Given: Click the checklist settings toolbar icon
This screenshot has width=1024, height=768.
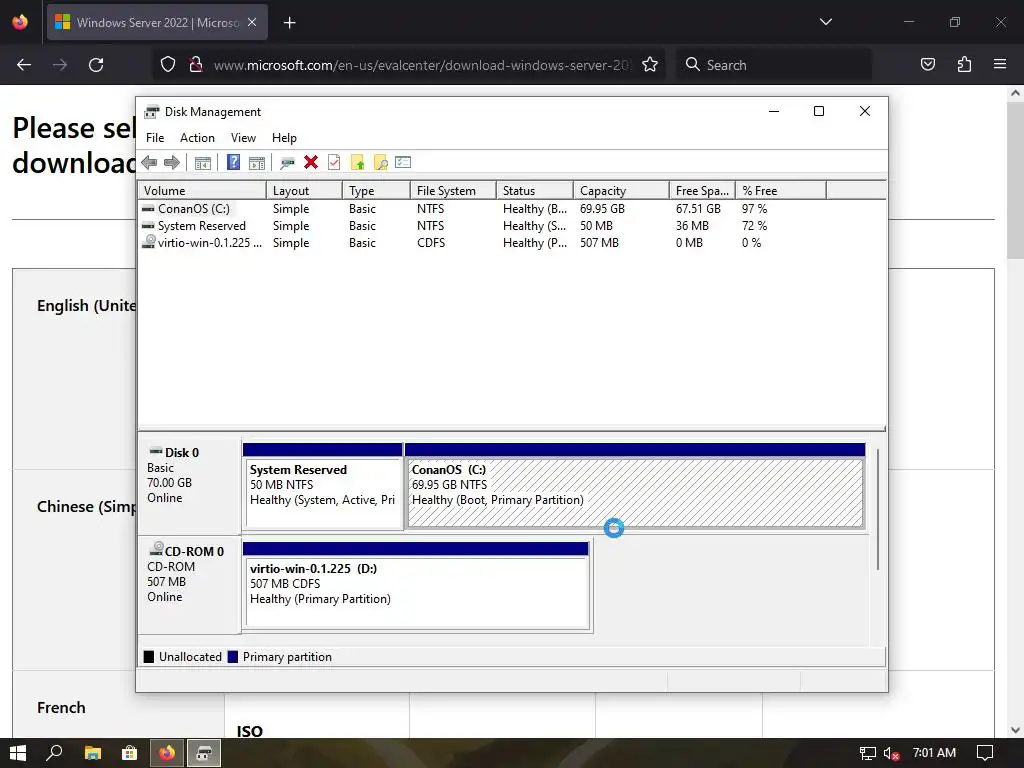Looking at the screenshot, I should tap(403, 162).
